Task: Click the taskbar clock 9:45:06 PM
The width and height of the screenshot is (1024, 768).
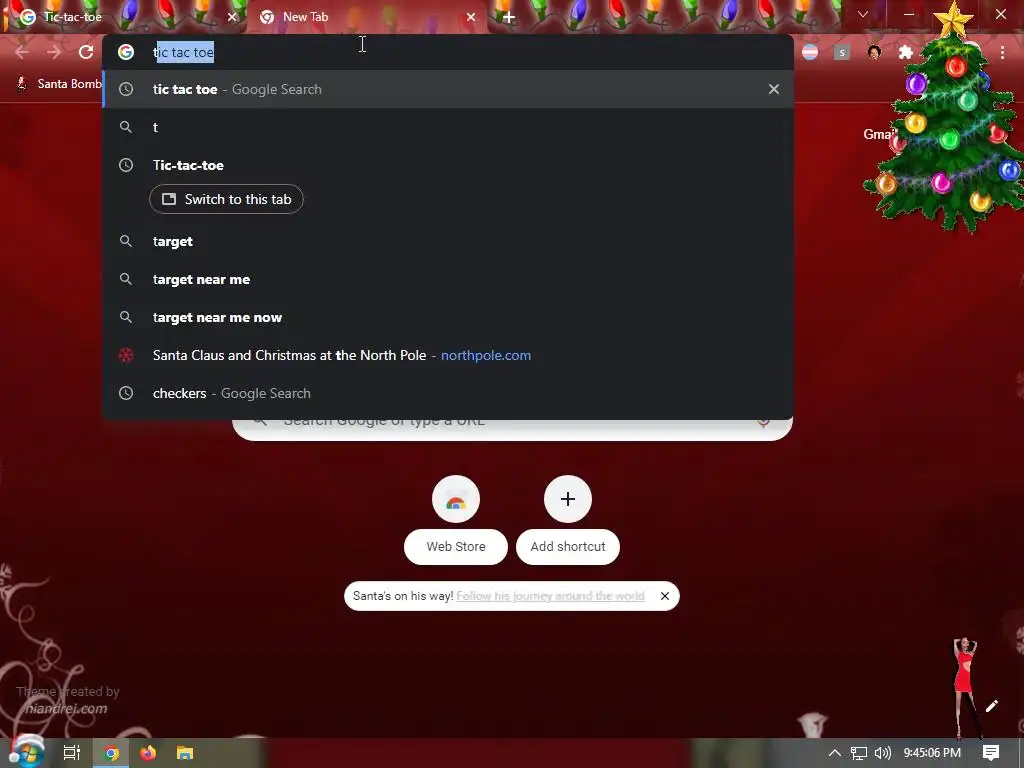Action: point(932,753)
